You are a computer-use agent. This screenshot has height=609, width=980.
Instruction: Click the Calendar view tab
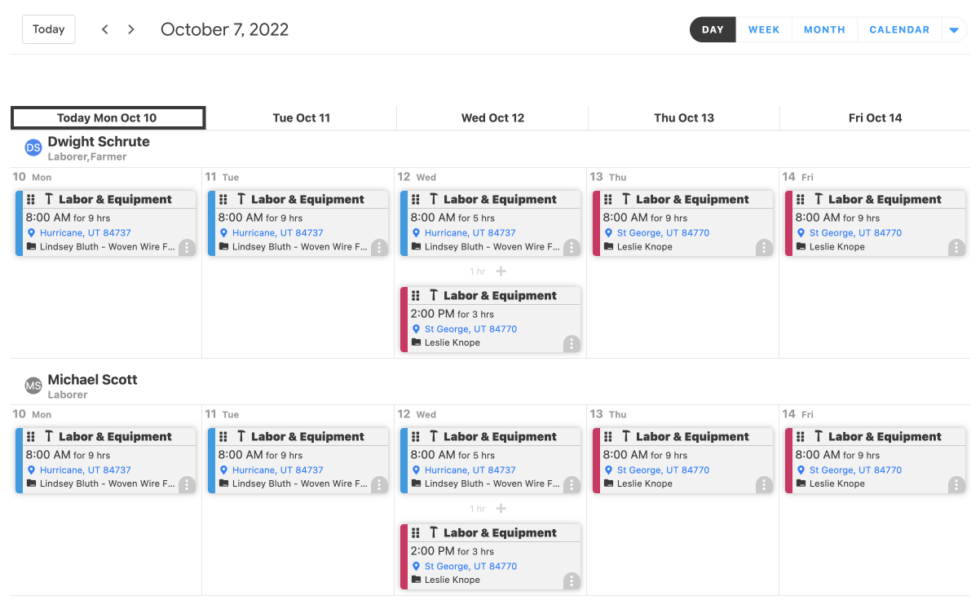click(x=899, y=30)
